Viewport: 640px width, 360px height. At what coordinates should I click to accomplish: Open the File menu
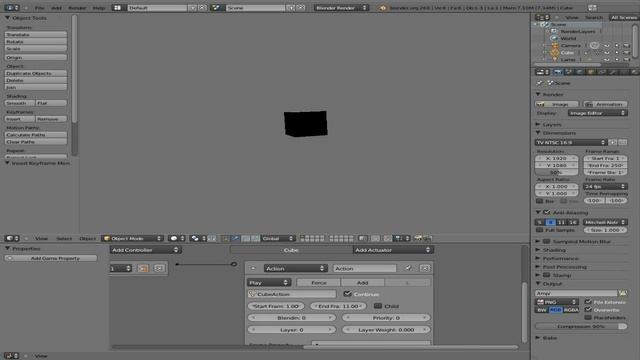tap(40, 8)
